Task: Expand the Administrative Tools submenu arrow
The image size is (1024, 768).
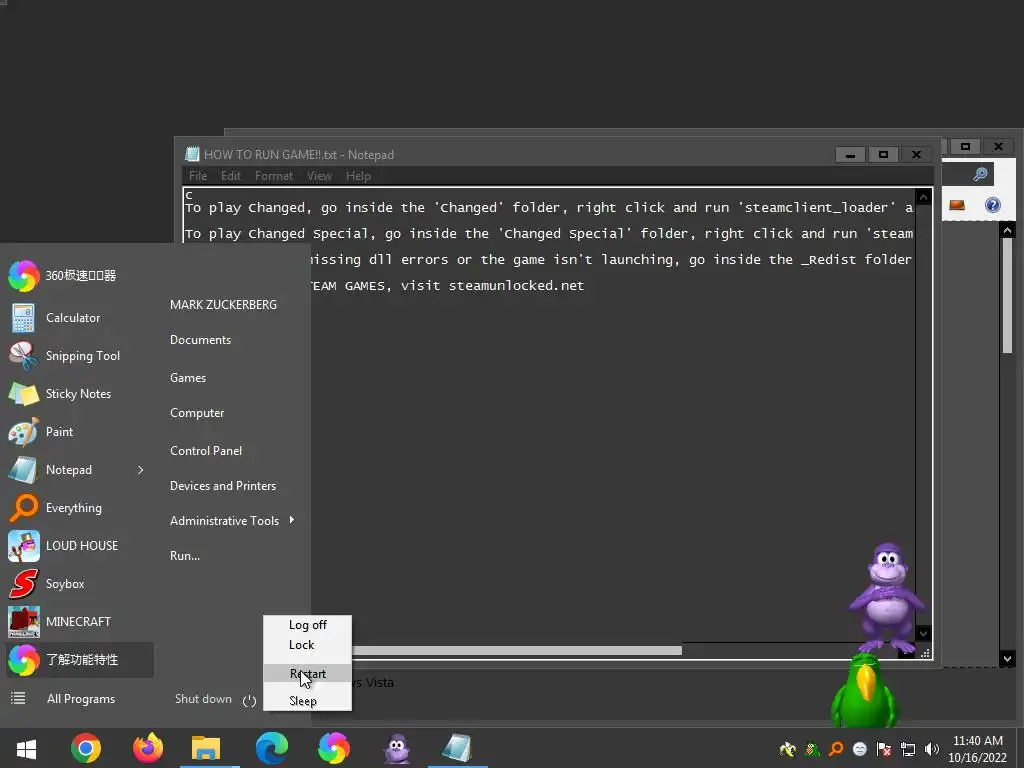Action: [x=291, y=520]
